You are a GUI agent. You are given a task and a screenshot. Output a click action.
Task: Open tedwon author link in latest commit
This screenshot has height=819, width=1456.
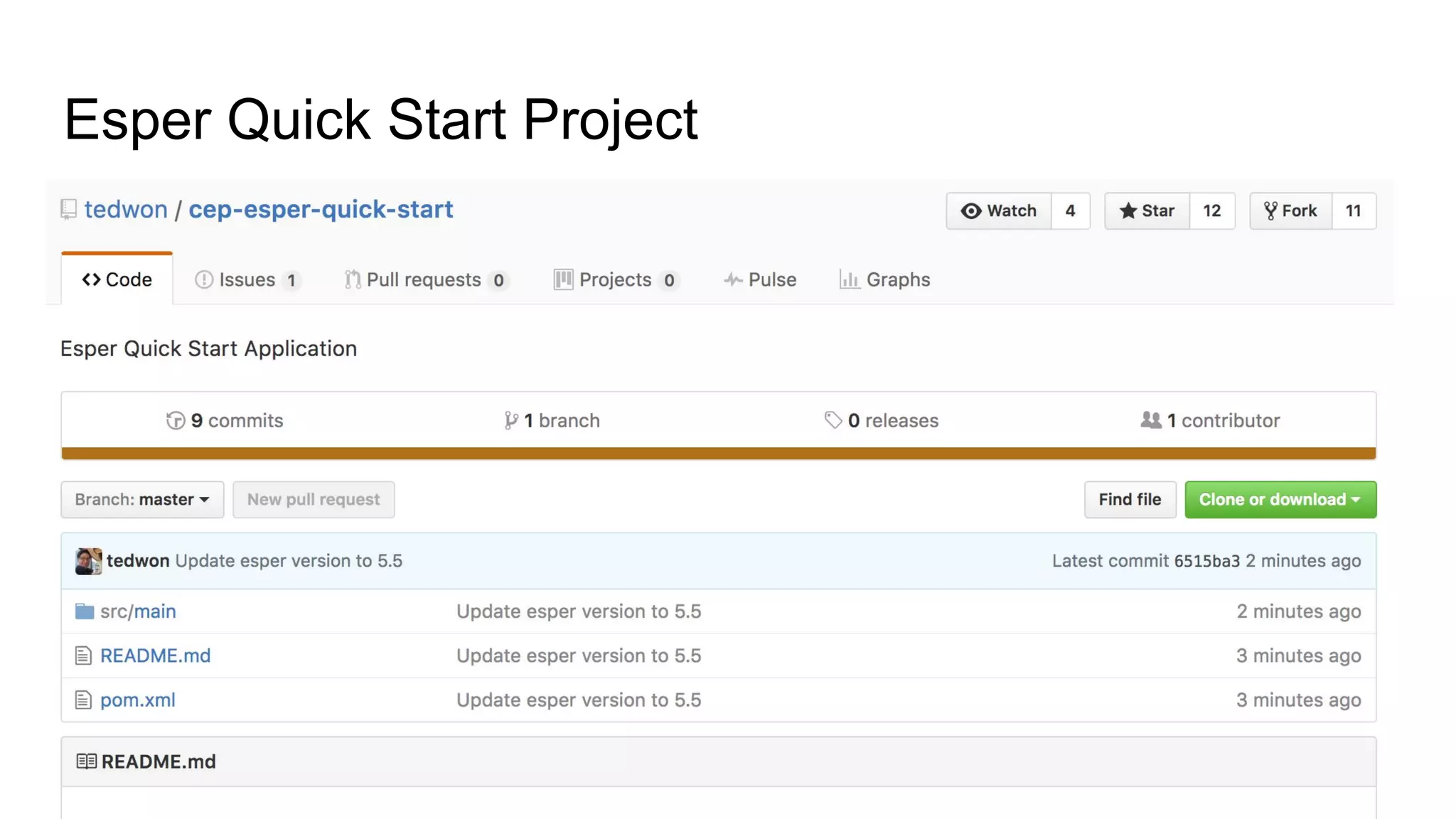[138, 561]
